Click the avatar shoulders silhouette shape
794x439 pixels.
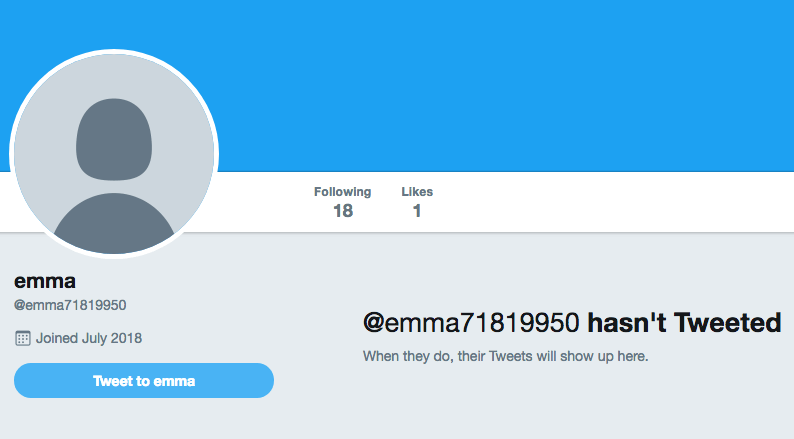pyautogui.click(x=114, y=223)
